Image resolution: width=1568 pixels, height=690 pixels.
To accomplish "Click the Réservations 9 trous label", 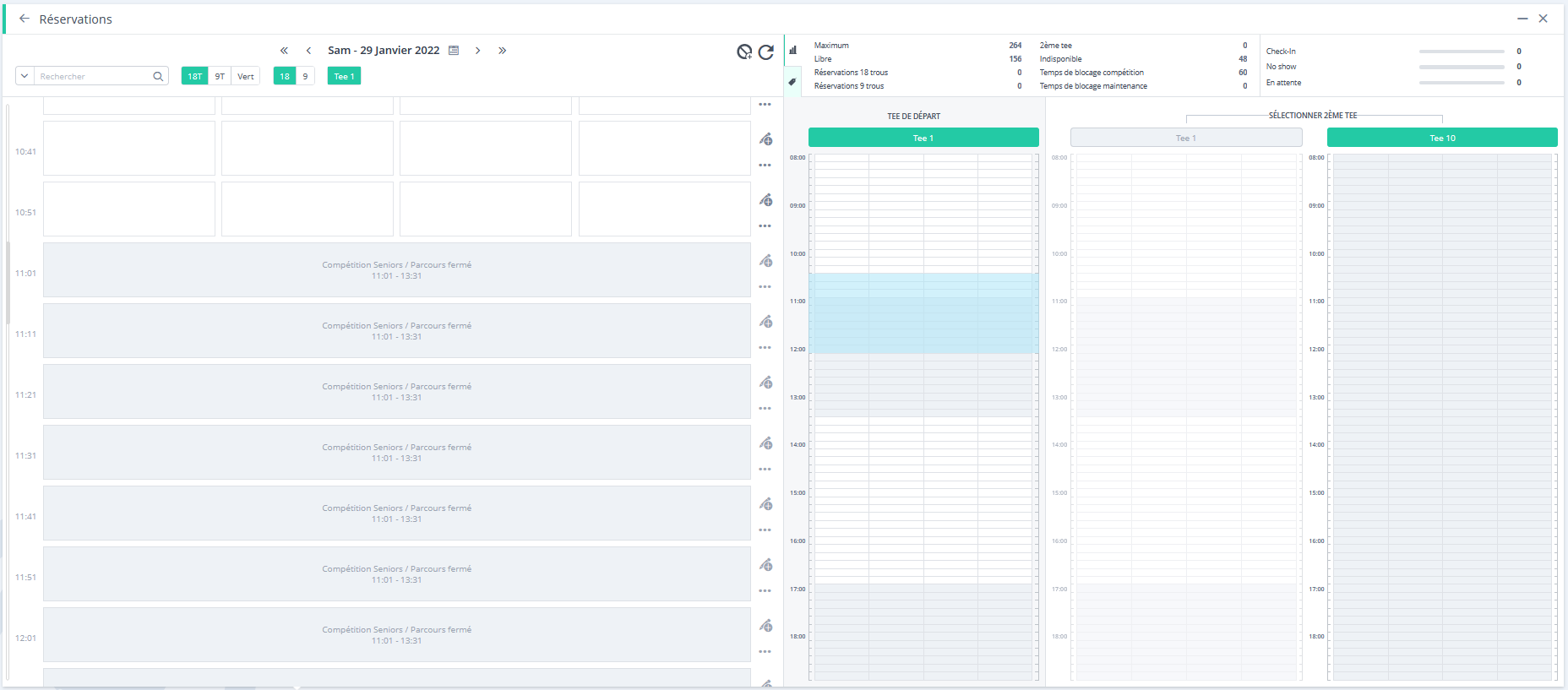I will coord(849,86).
